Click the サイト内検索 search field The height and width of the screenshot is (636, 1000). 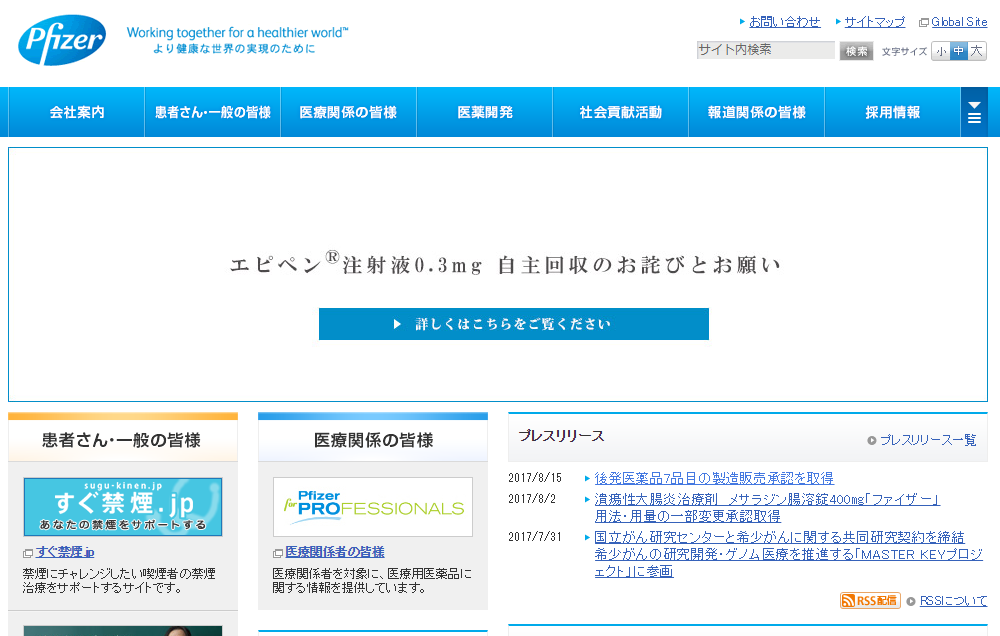[x=765, y=50]
